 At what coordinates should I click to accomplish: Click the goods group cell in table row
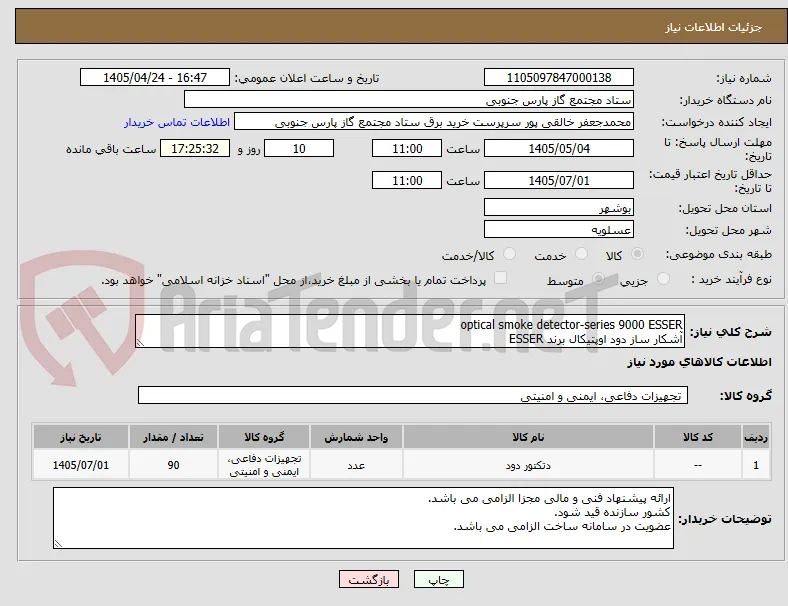coord(264,465)
